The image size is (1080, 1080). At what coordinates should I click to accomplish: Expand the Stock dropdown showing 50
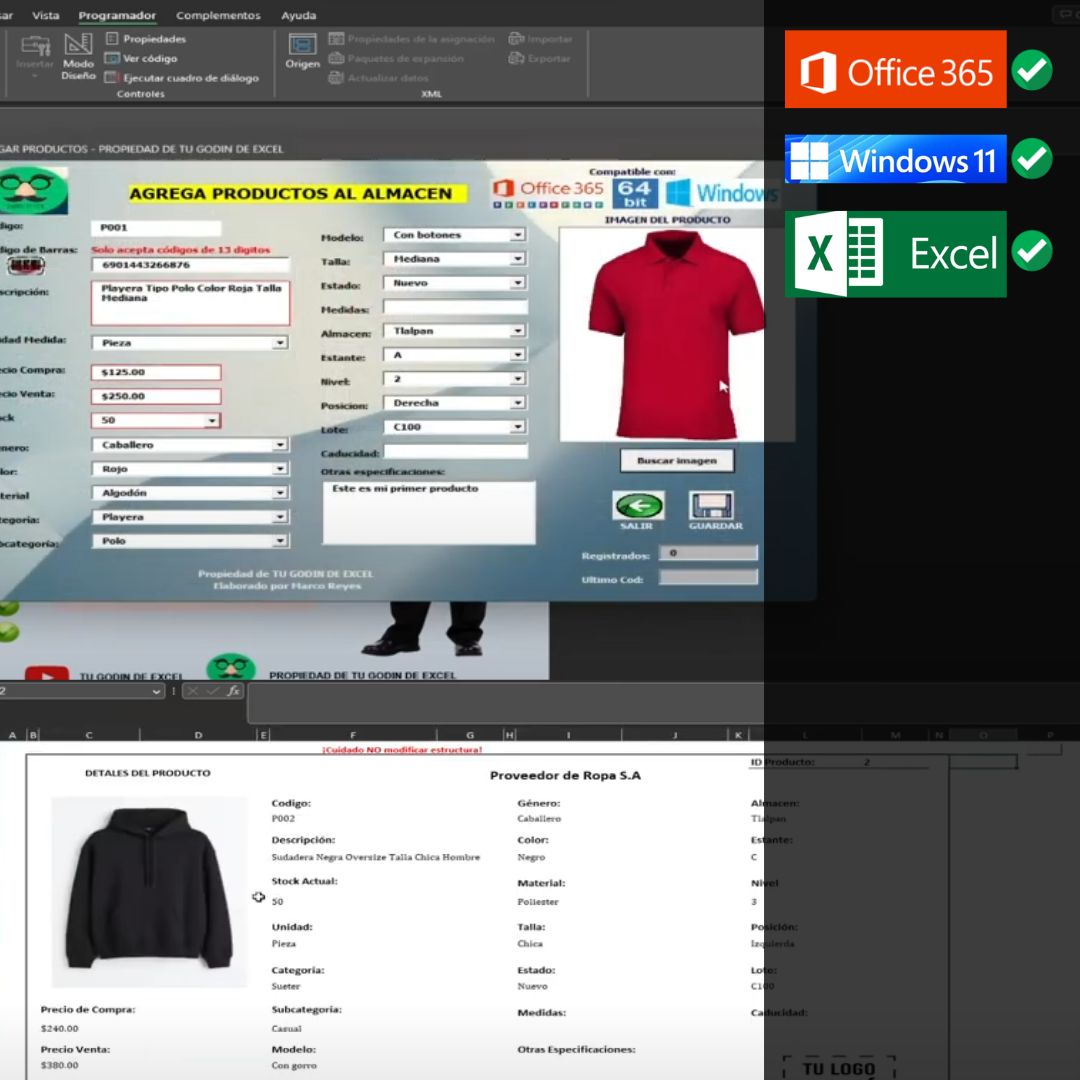pos(212,420)
